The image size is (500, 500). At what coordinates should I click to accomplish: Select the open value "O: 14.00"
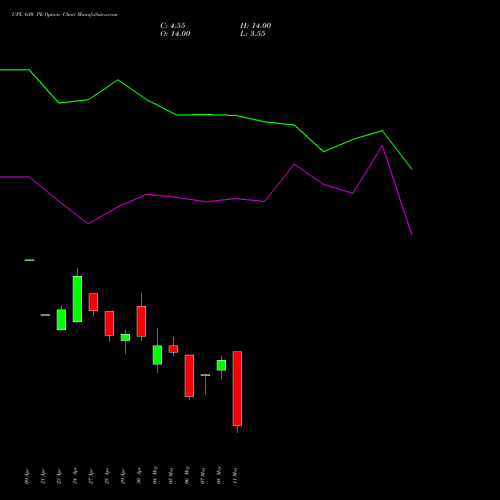pos(175,34)
